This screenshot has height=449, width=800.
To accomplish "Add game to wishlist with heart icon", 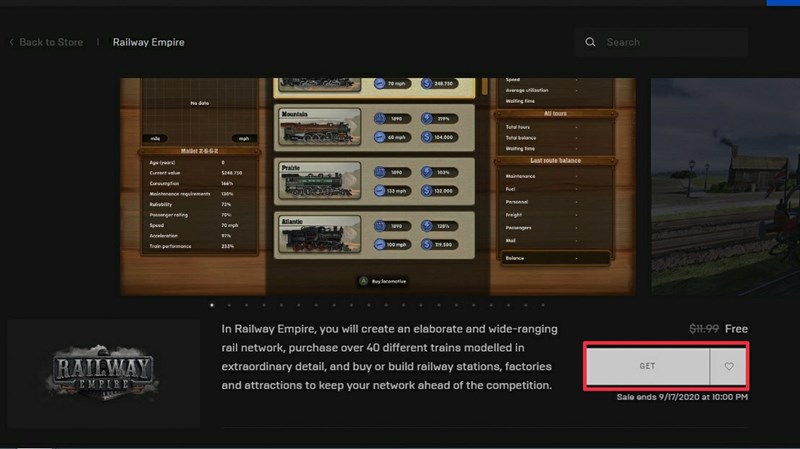I will click(x=729, y=366).
